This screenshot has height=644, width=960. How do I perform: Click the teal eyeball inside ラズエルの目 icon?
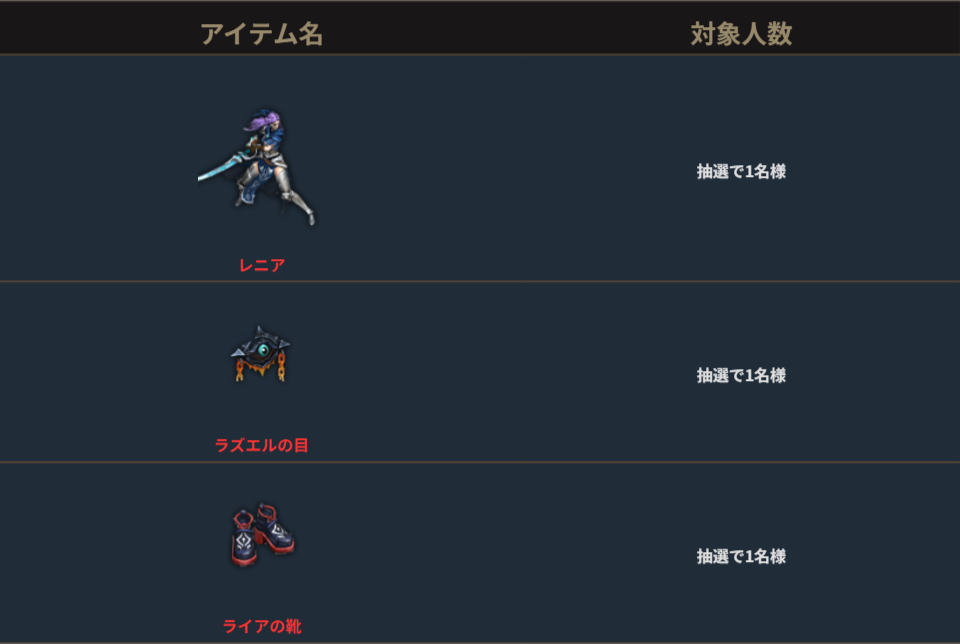tap(263, 350)
